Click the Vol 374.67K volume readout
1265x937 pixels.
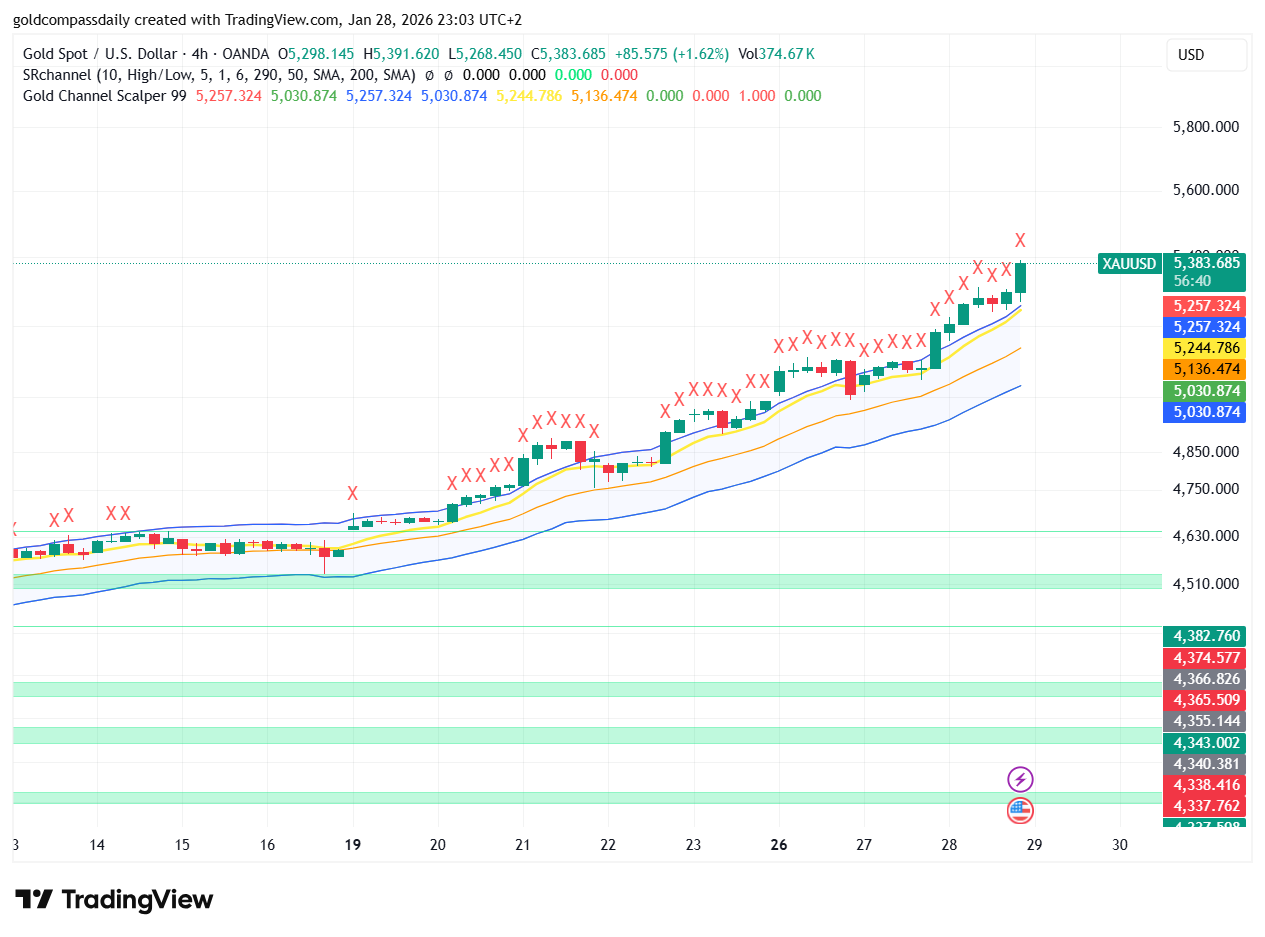click(x=778, y=54)
